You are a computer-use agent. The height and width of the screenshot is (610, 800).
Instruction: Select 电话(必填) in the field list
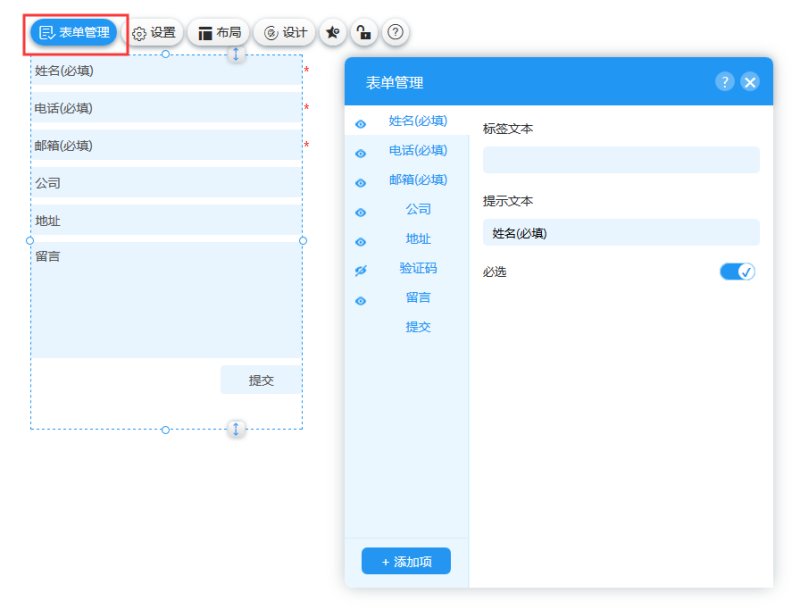[418, 151]
